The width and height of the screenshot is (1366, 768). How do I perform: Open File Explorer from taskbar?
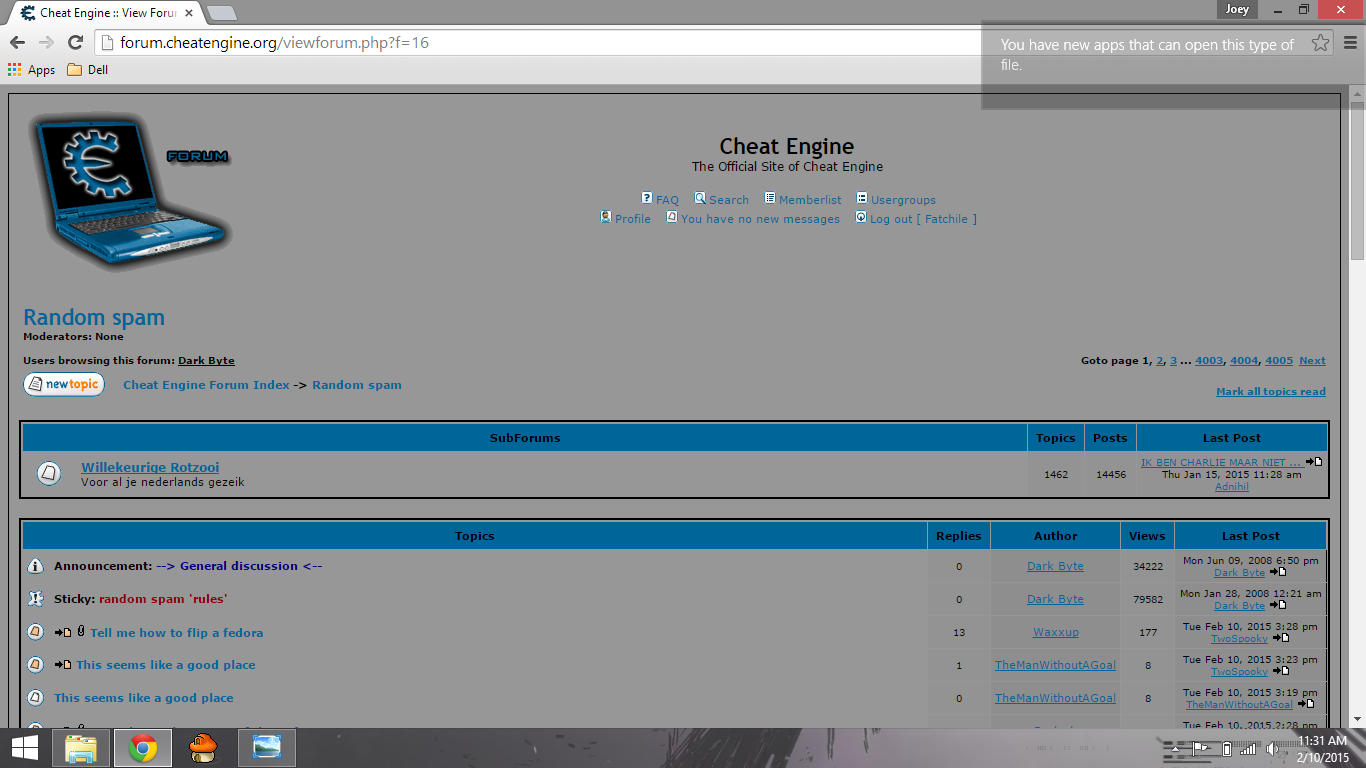tap(81, 748)
